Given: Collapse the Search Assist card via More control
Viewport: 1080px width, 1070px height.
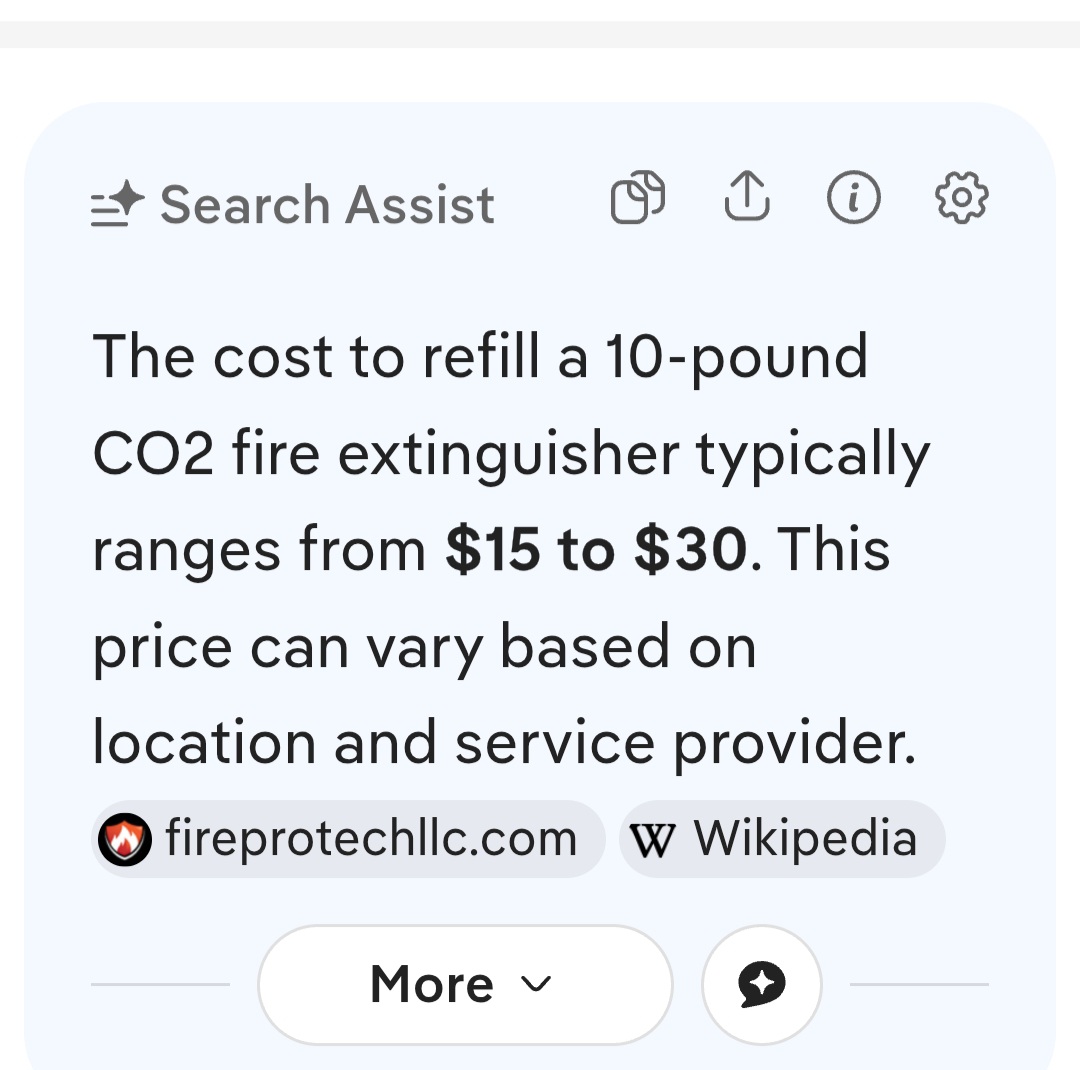Looking at the screenshot, I should click(x=465, y=984).
